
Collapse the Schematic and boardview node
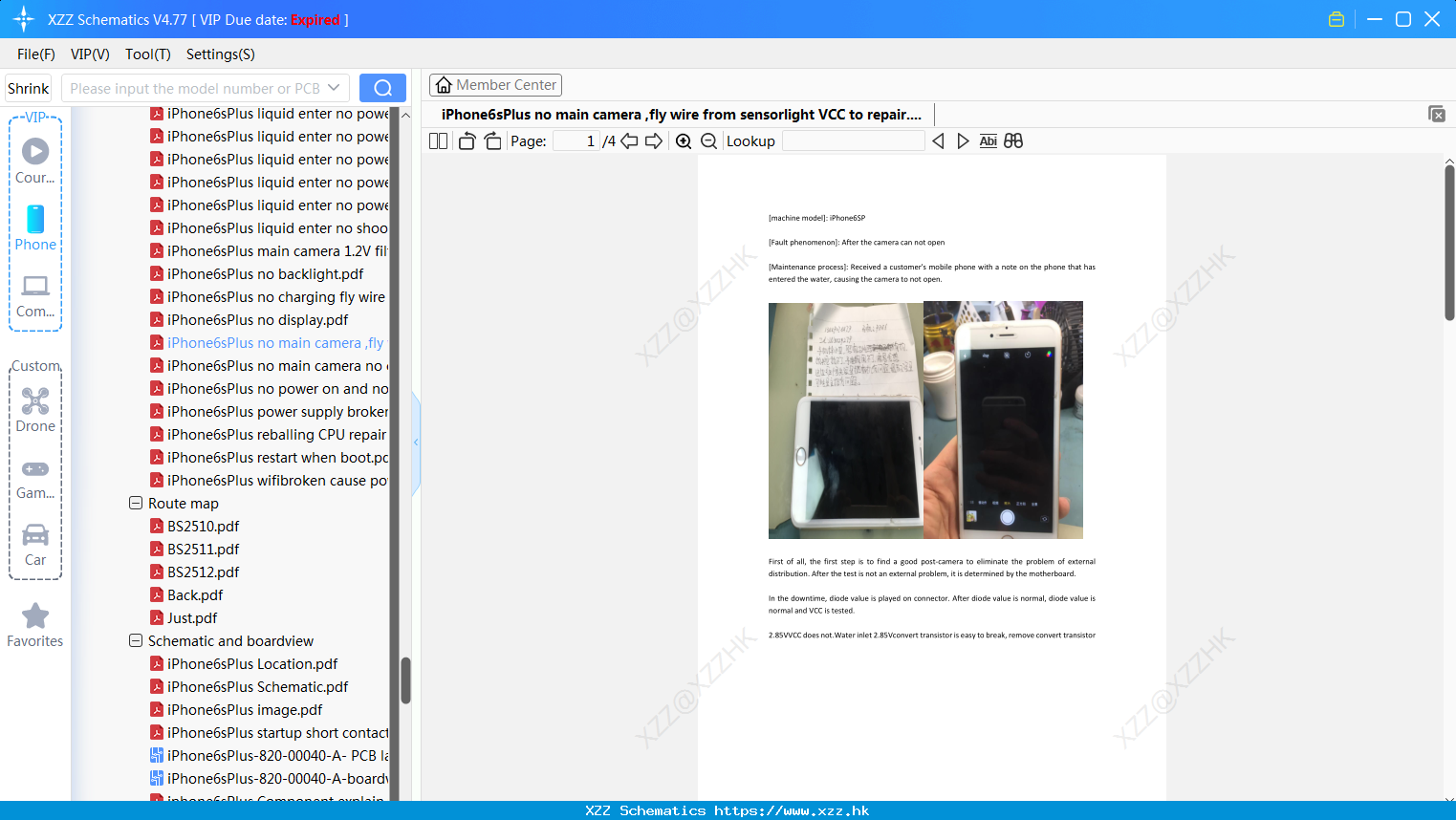point(136,640)
